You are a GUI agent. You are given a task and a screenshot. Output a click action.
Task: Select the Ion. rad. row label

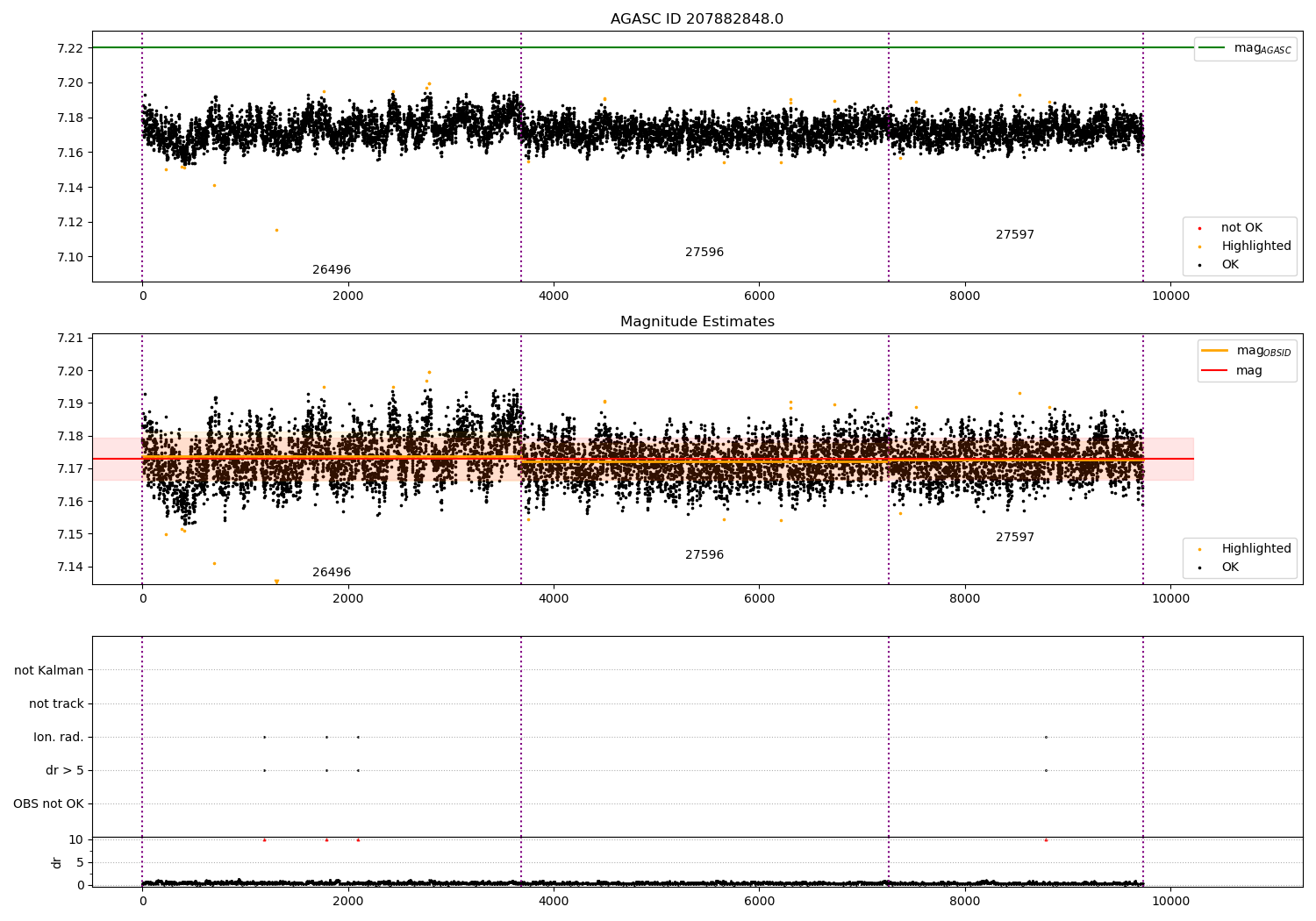pos(59,738)
